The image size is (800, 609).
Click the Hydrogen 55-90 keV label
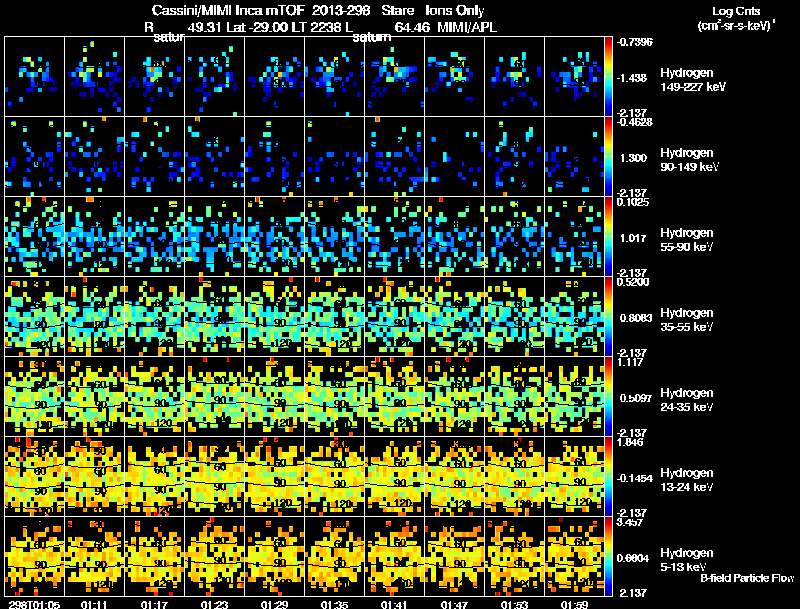click(x=687, y=240)
